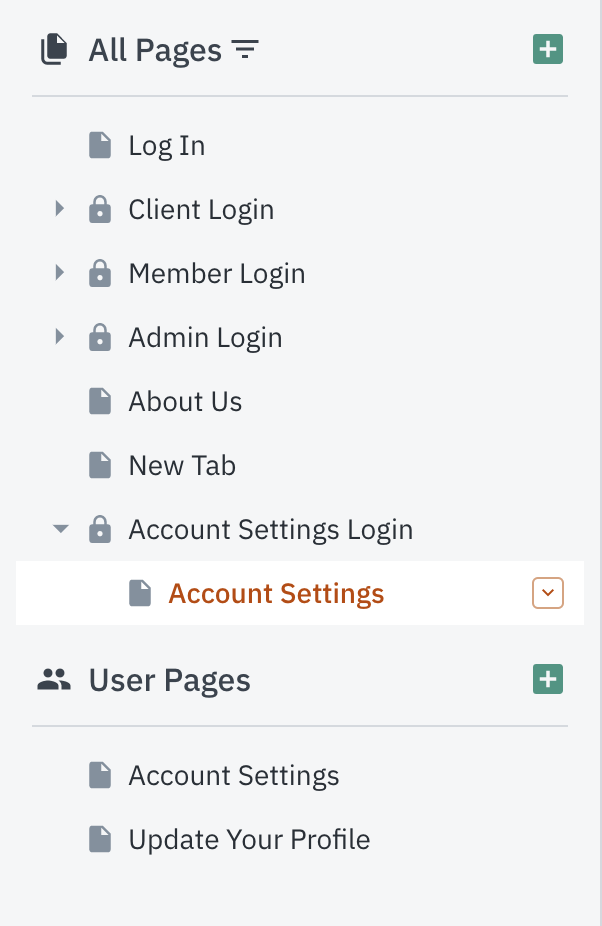Click the page icon beside Log In
This screenshot has height=926, width=602.
point(100,146)
